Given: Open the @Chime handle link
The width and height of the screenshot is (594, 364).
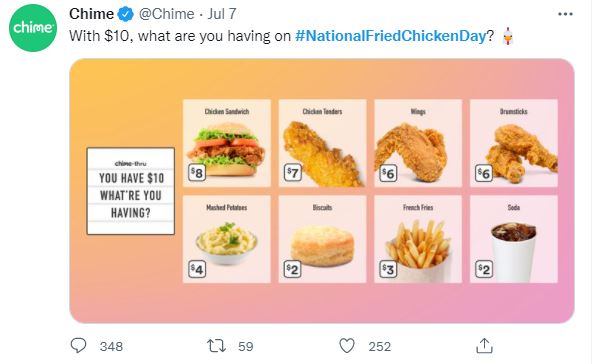Looking at the screenshot, I should click(166, 14).
